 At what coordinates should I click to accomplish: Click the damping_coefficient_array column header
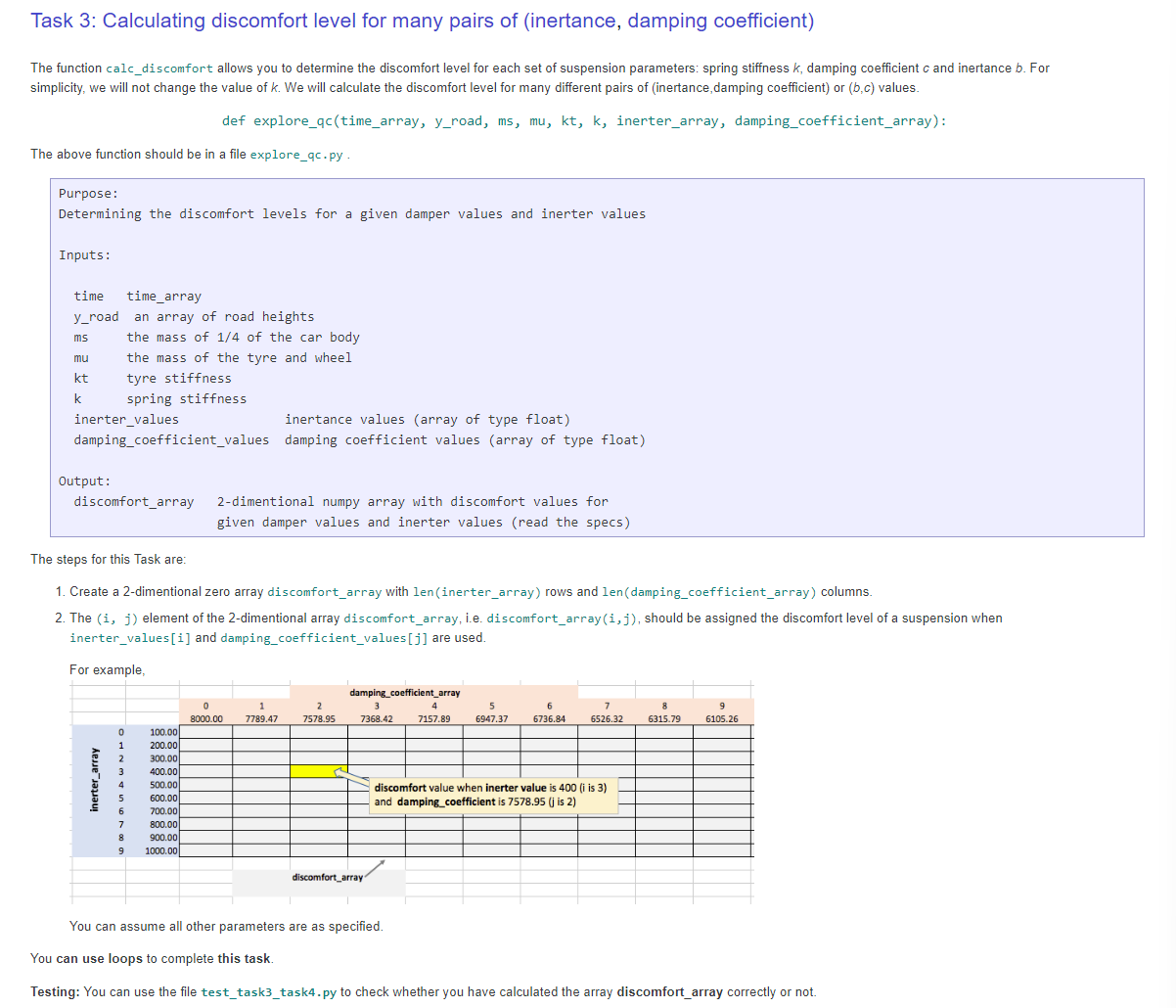407,693
